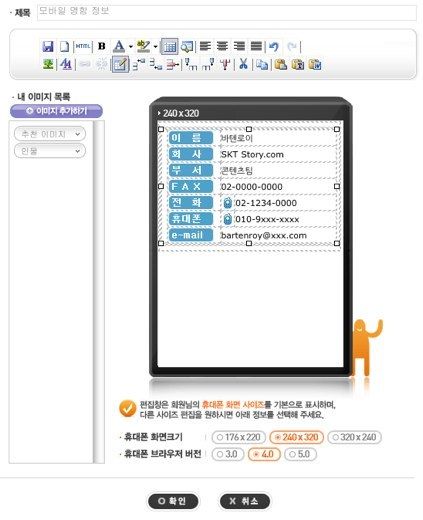
Task: Click the save floppy disk icon
Action: click(48, 46)
